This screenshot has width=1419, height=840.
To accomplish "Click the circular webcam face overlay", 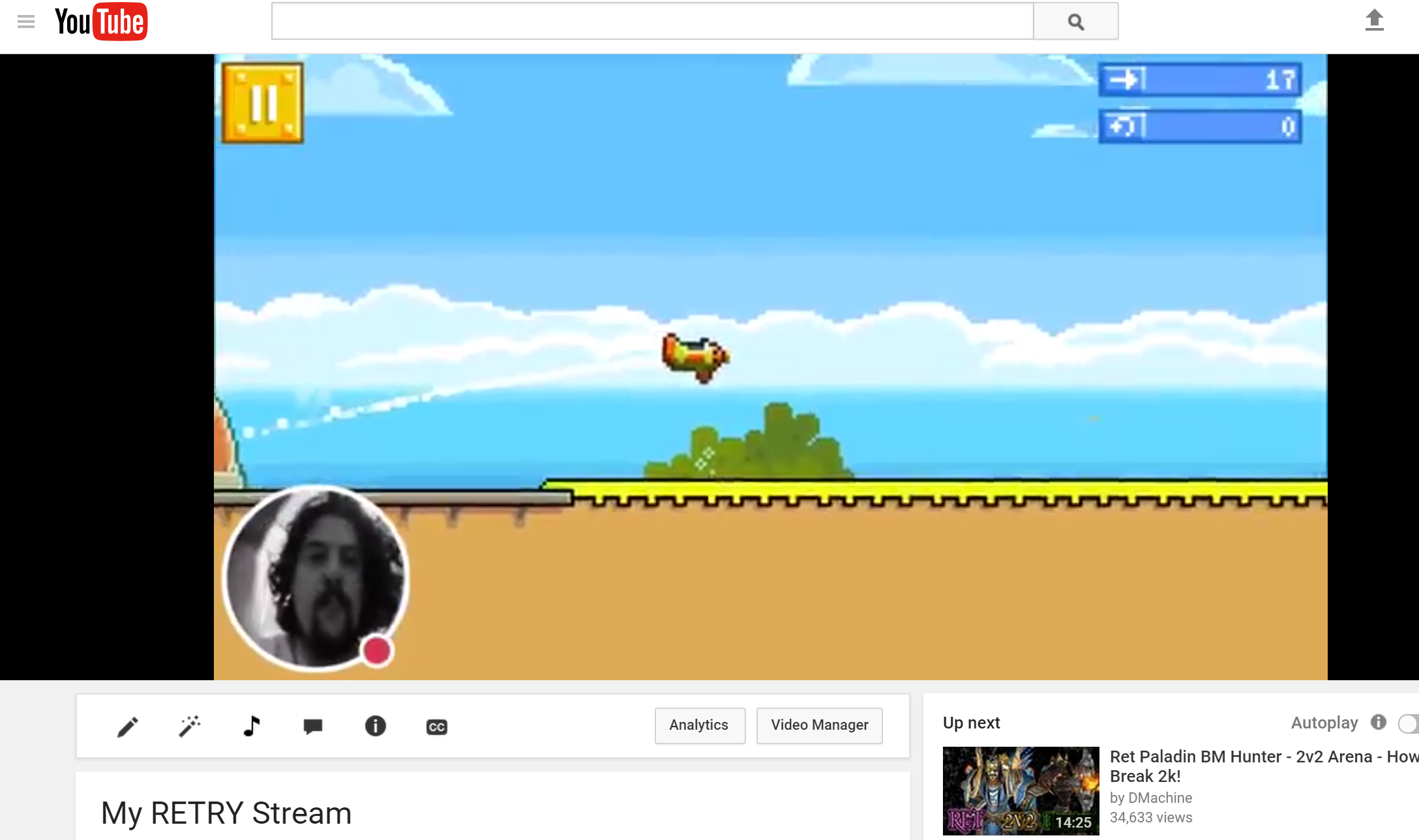I will point(316,578).
